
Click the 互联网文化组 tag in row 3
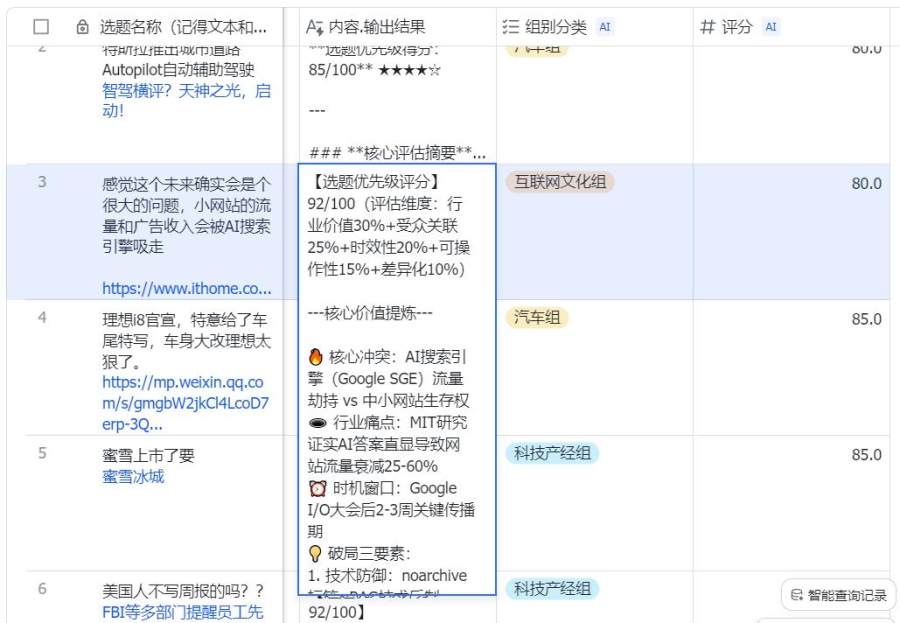[x=559, y=182]
